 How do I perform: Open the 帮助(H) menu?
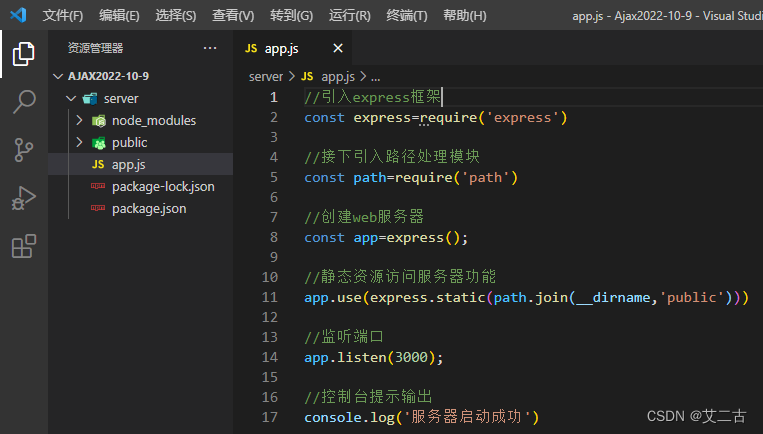click(x=465, y=16)
